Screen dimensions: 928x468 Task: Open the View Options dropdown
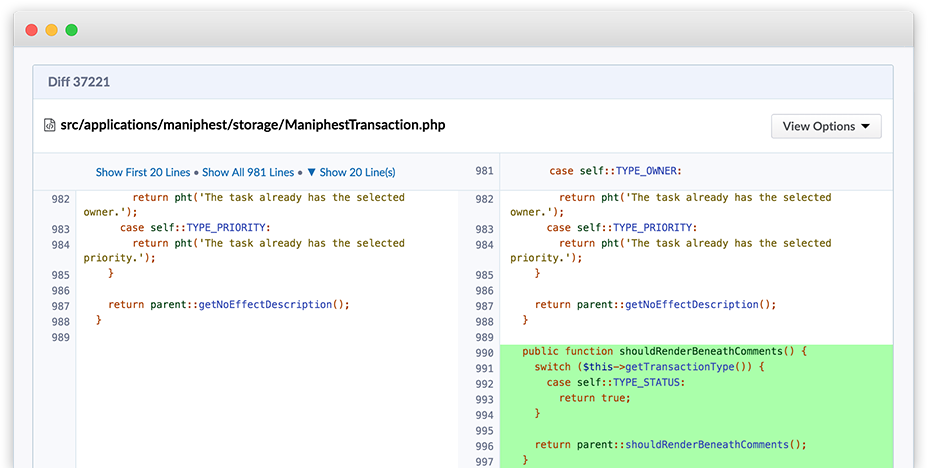point(826,126)
